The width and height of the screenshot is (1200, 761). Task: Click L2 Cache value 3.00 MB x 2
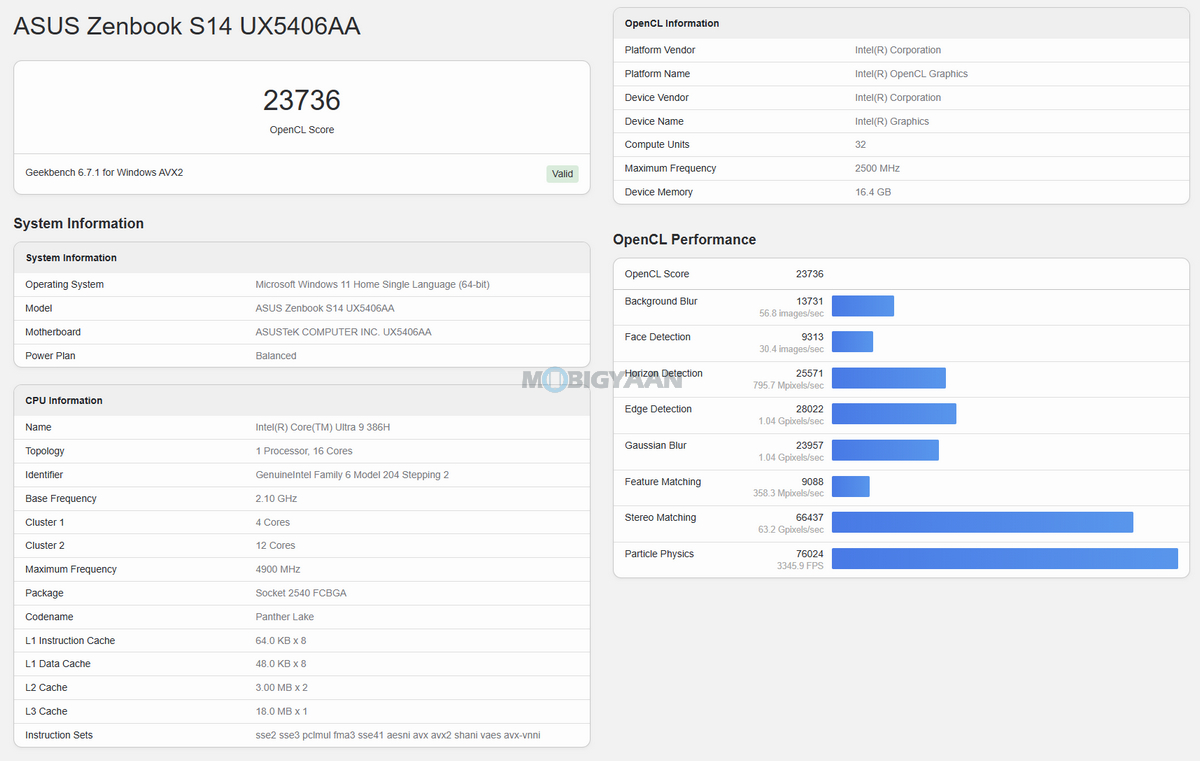tap(281, 688)
